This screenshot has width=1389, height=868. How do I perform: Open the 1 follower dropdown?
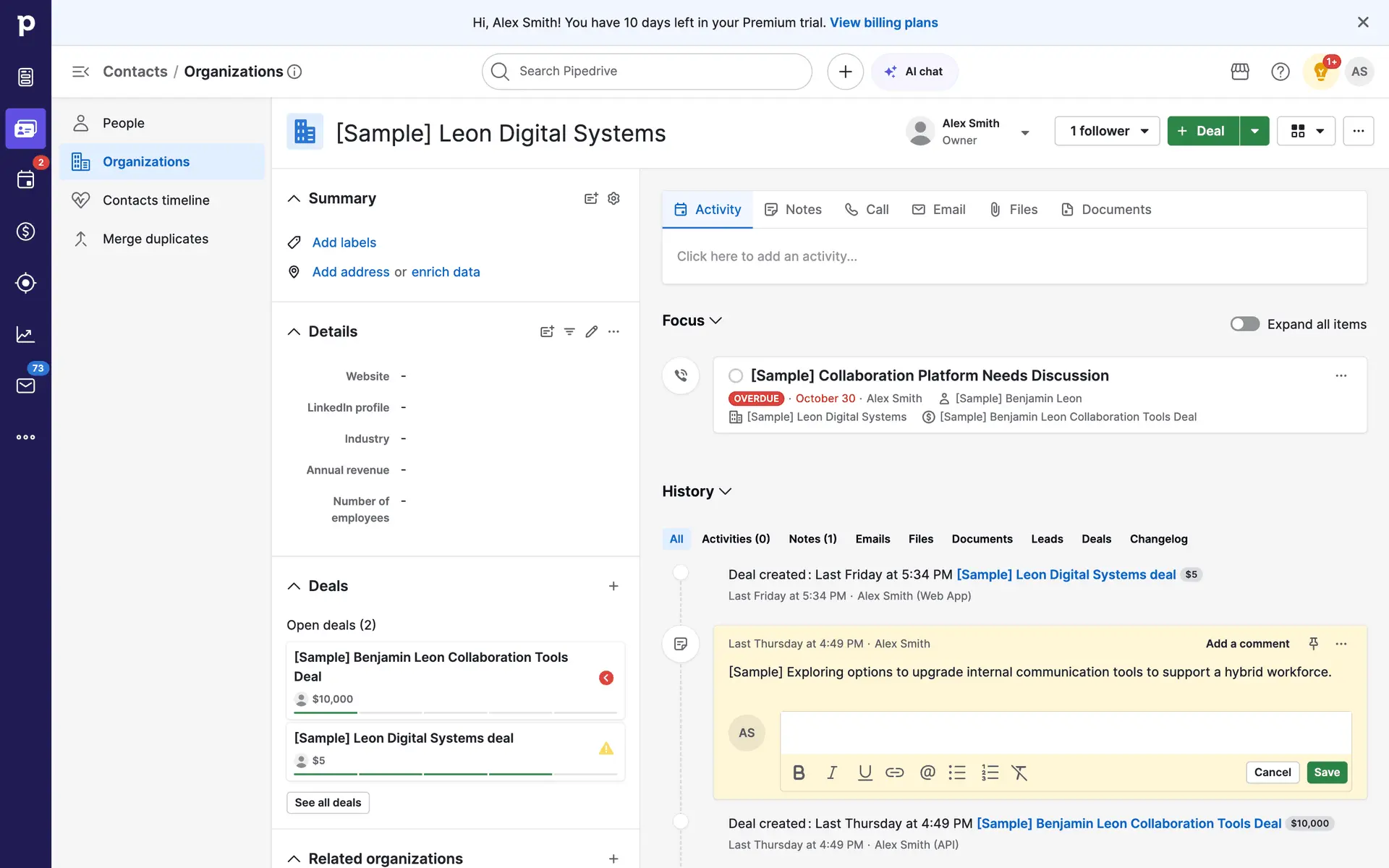click(1107, 131)
